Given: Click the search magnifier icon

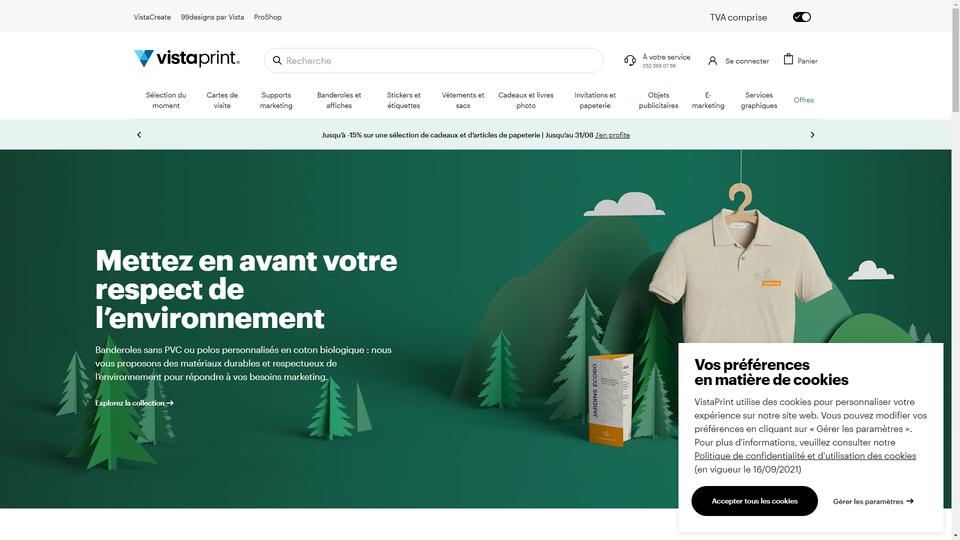Looking at the screenshot, I should (277, 61).
